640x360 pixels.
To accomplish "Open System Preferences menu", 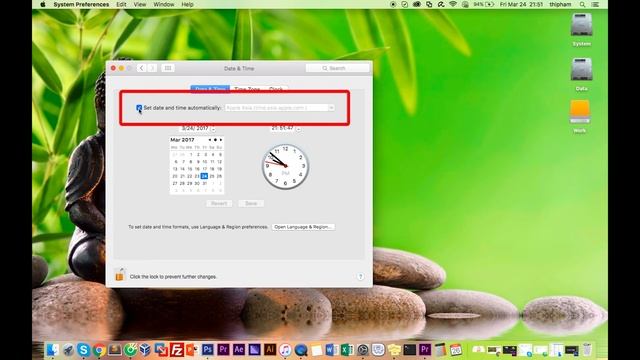I will point(81,4).
